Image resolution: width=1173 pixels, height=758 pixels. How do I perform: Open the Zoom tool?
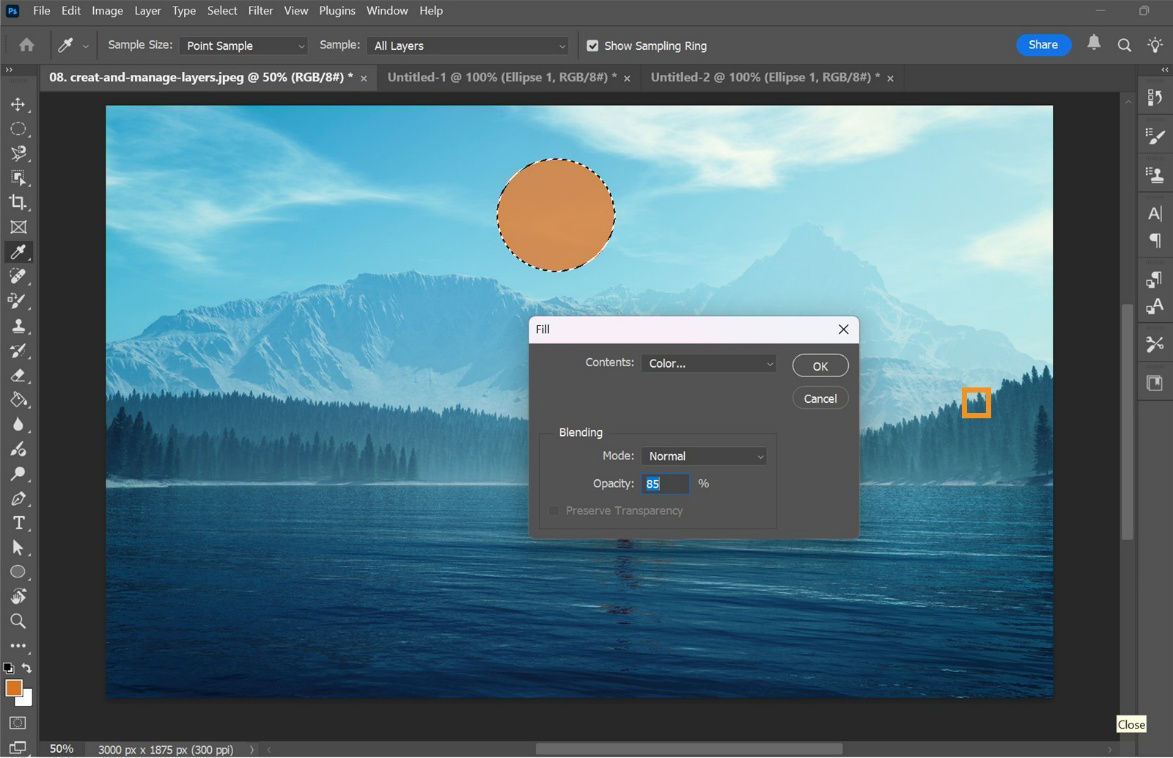pos(18,621)
